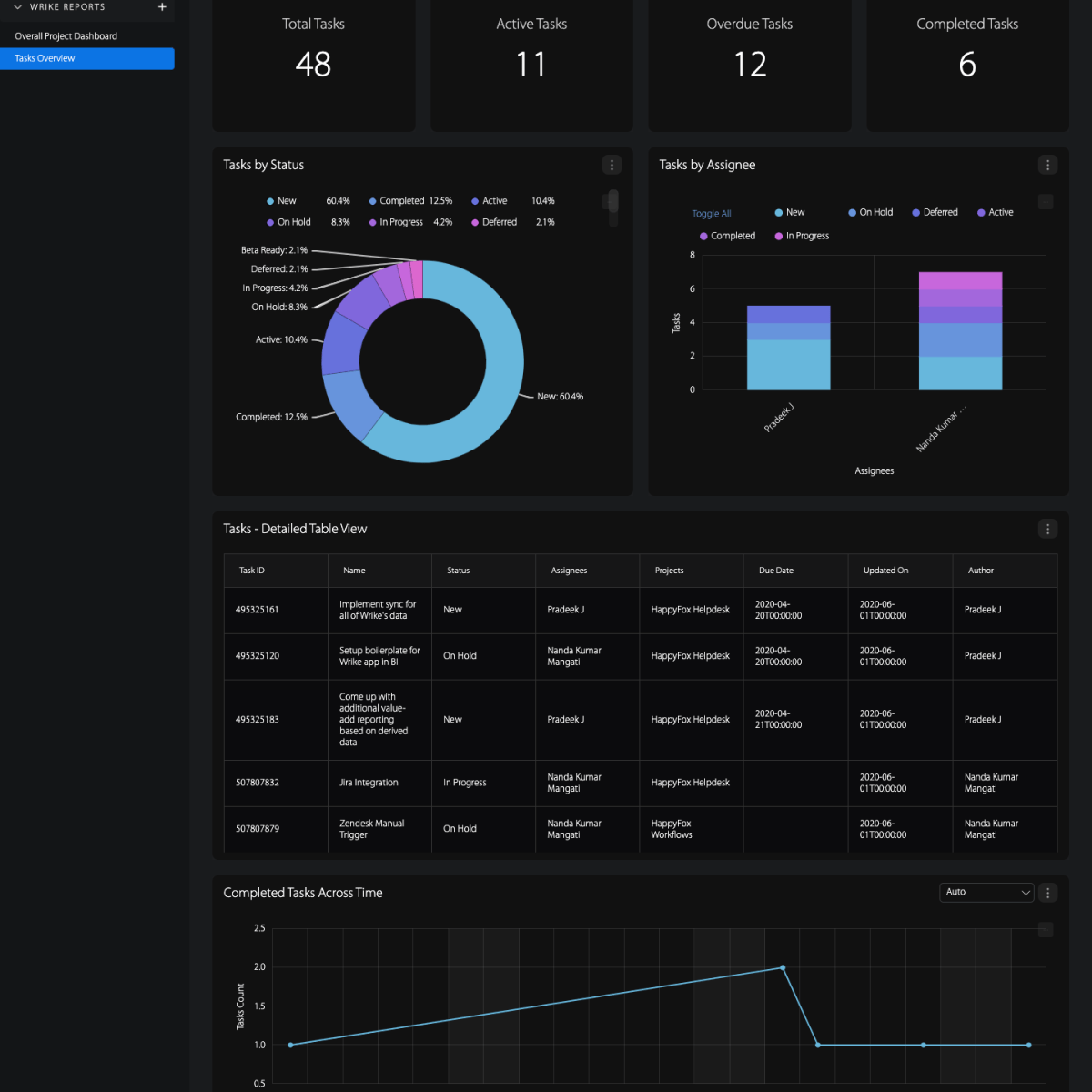
Task: Toggle Completed series in assignee legend
Action: (x=727, y=236)
